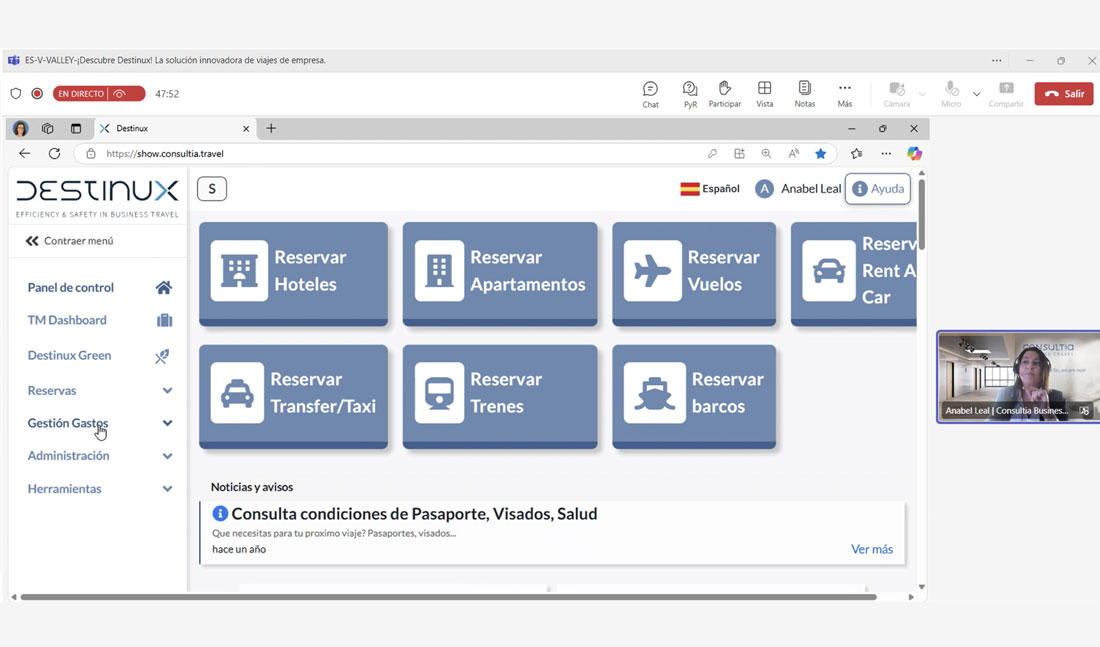This screenshot has width=1100, height=647.
Task: Select the Destinux browser tab
Action: coord(170,129)
